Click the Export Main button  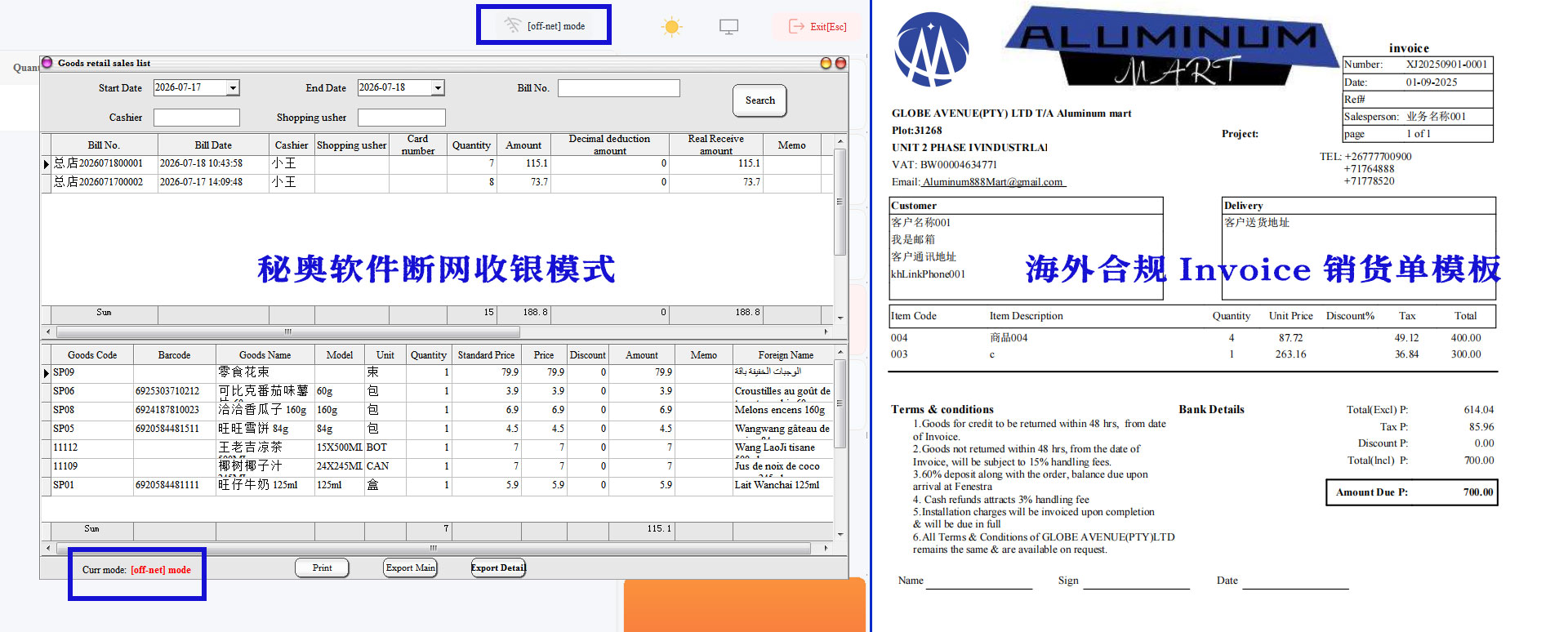410,568
